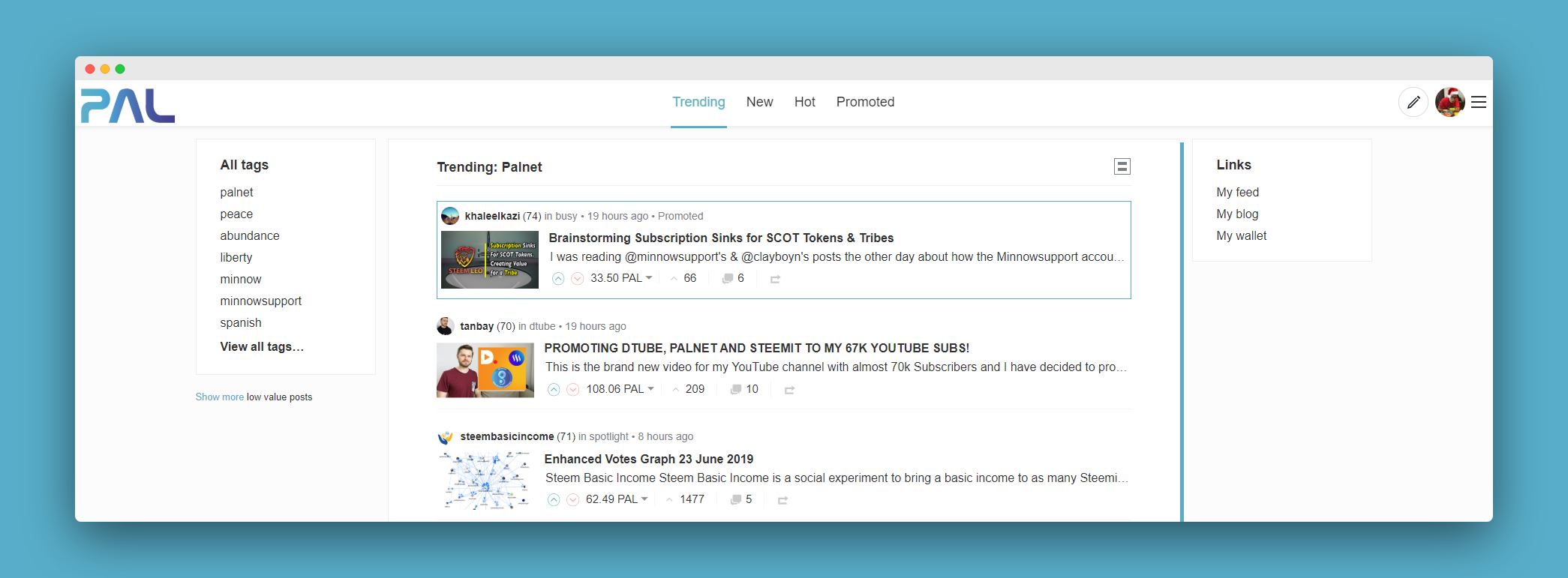The image size is (1568, 578).
Task: Open the compose post pencil icon
Action: 1413,102
